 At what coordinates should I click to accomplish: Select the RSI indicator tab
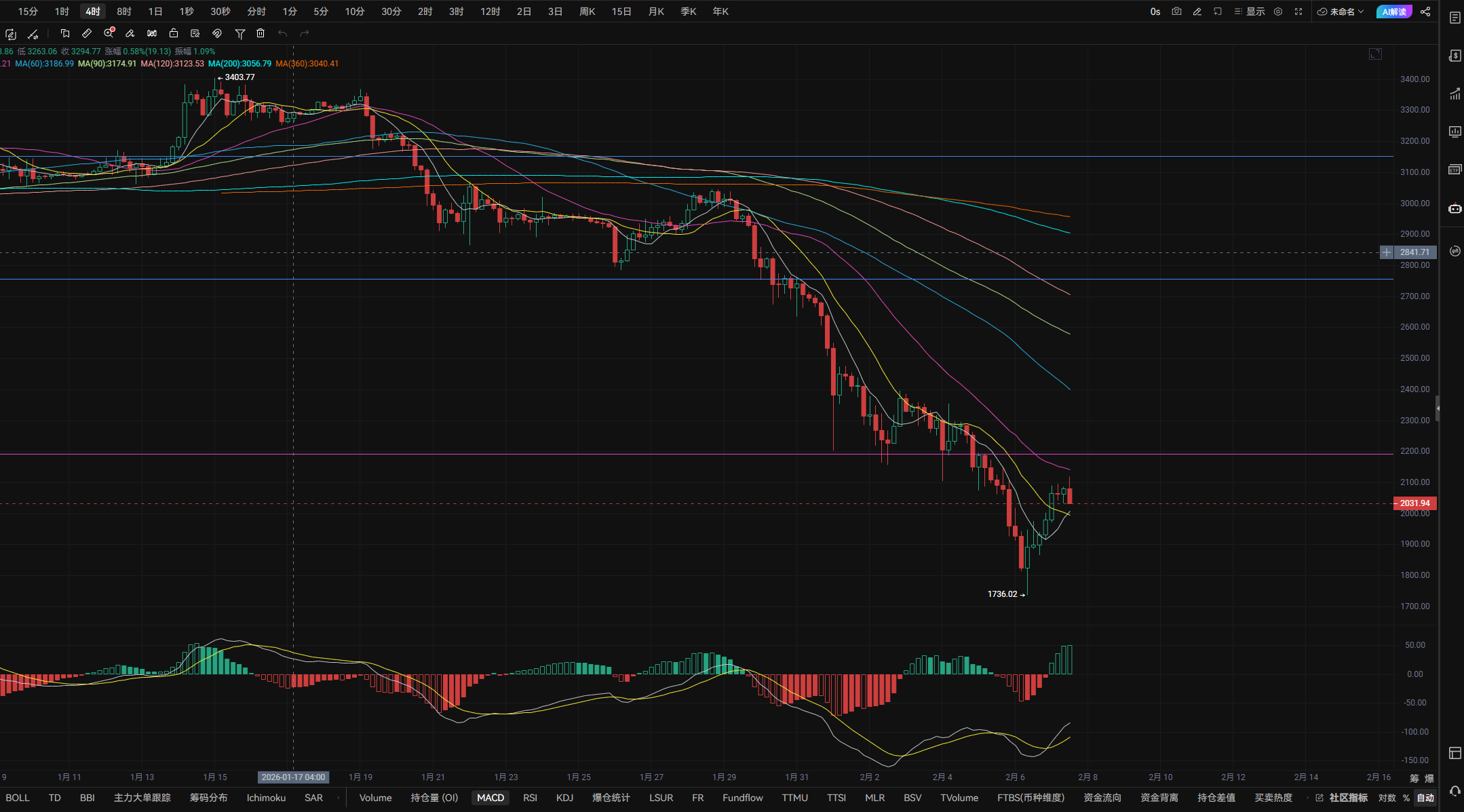(530, 798)
